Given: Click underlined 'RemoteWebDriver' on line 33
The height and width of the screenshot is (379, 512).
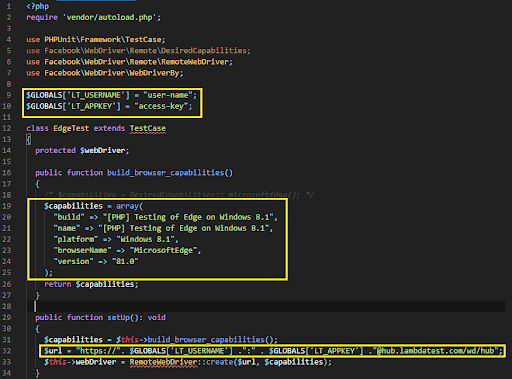Looking at the screenshot, I should 163,362.
